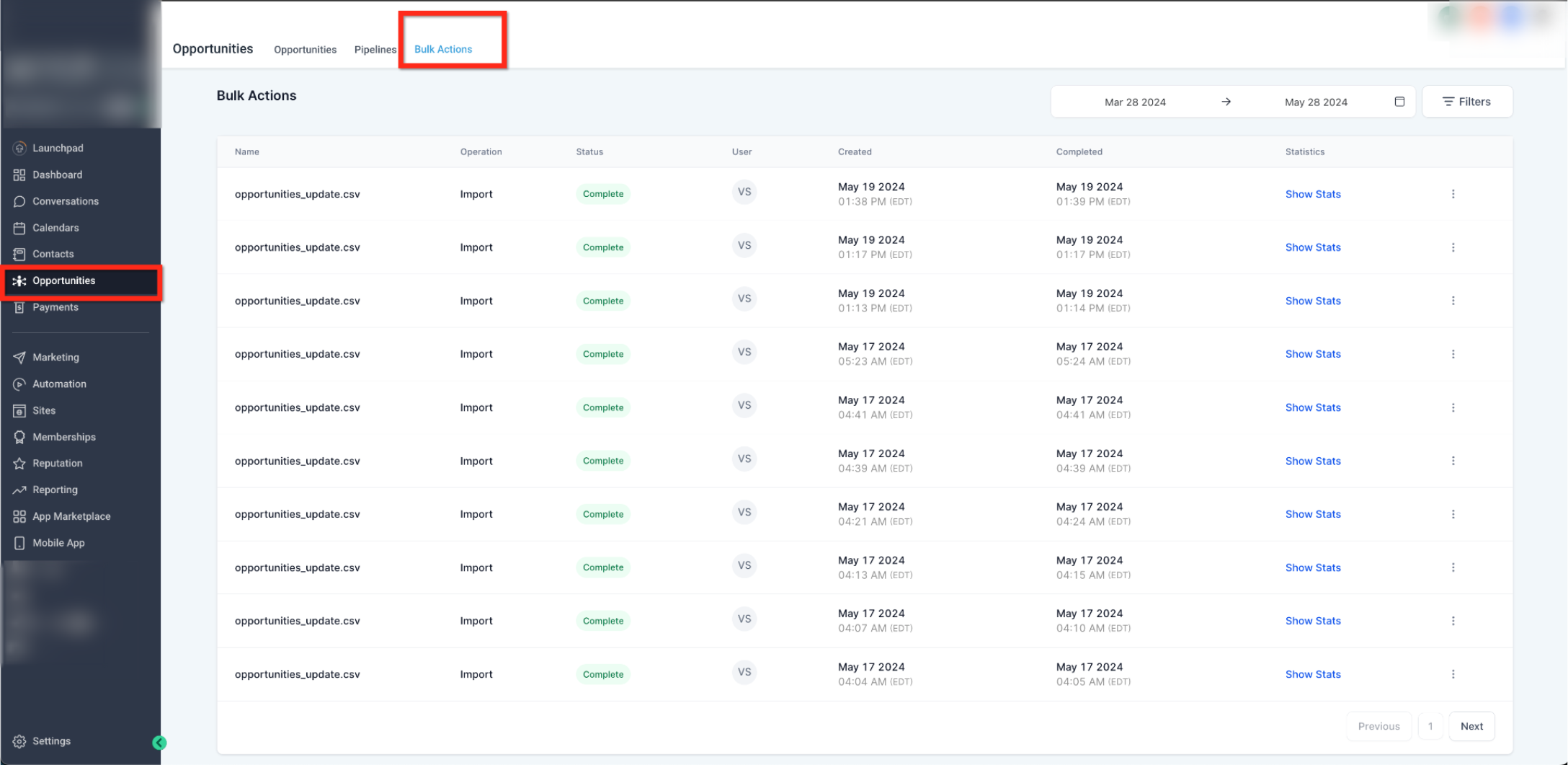Click the Created column header
The image size is (1568, 765).
coord(855,151)
